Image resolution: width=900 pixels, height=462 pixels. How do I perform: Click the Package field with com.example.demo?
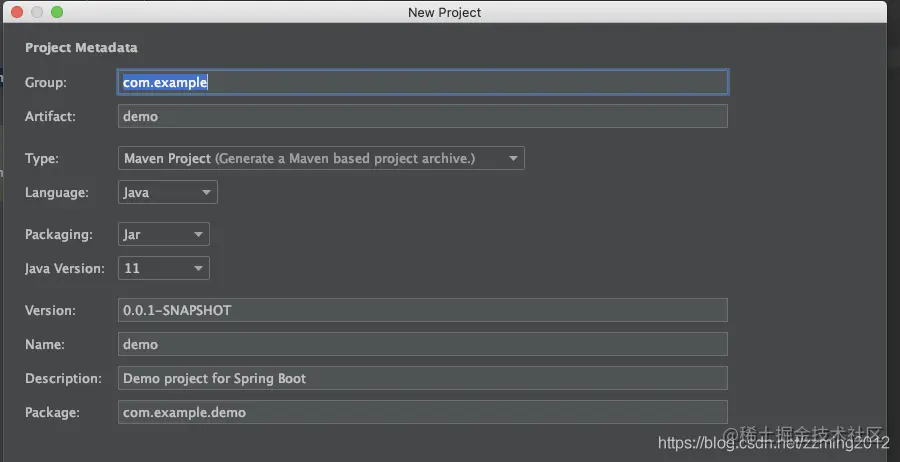pos(423,412)
